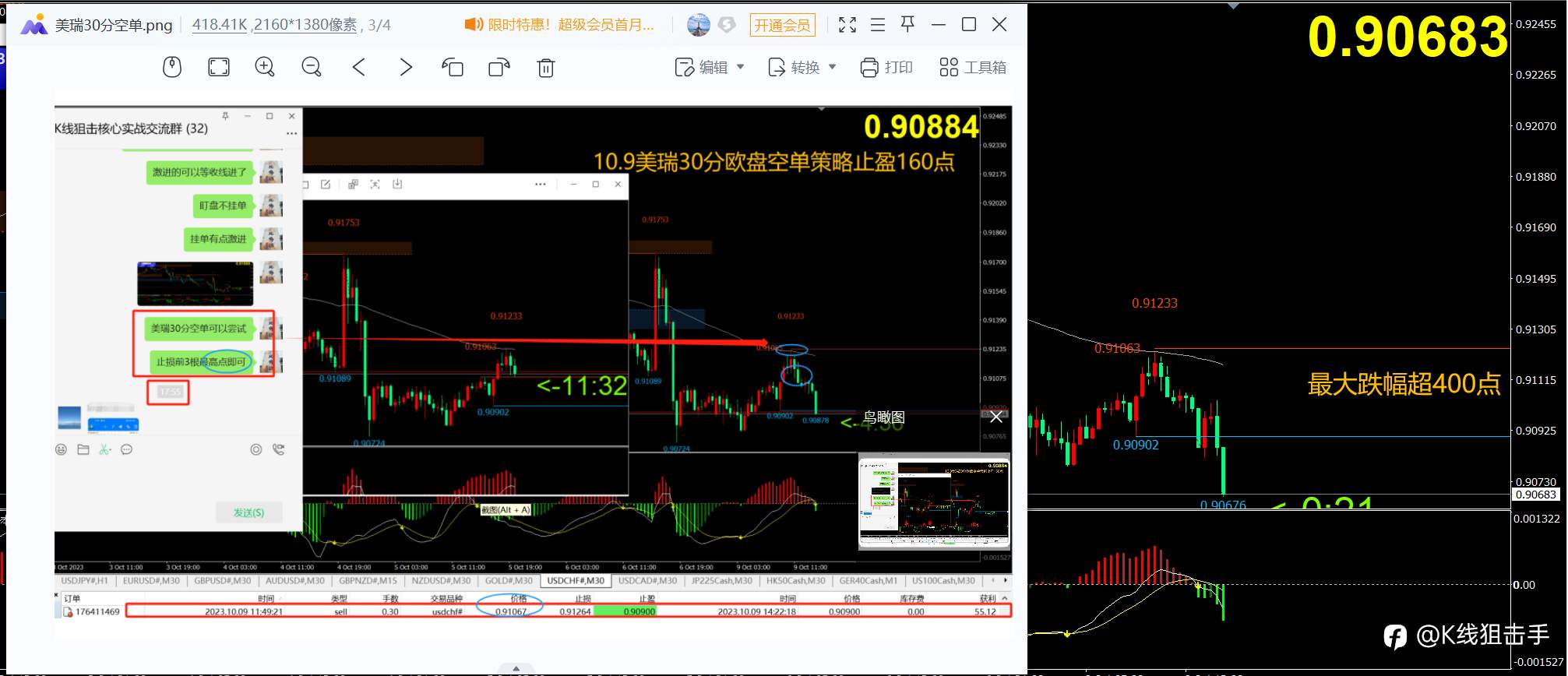
Task: Click the 176411469 order number in picture
Action: (x=97, y=612)
